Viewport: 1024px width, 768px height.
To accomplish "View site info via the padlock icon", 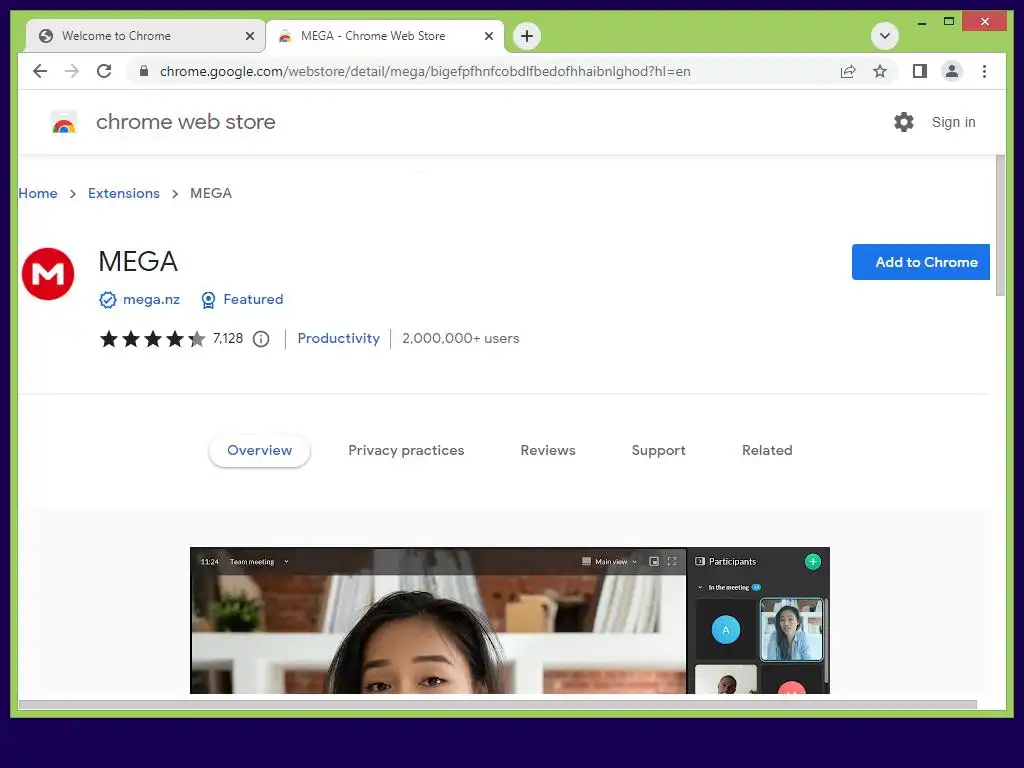I will click(x=144, y=71).
